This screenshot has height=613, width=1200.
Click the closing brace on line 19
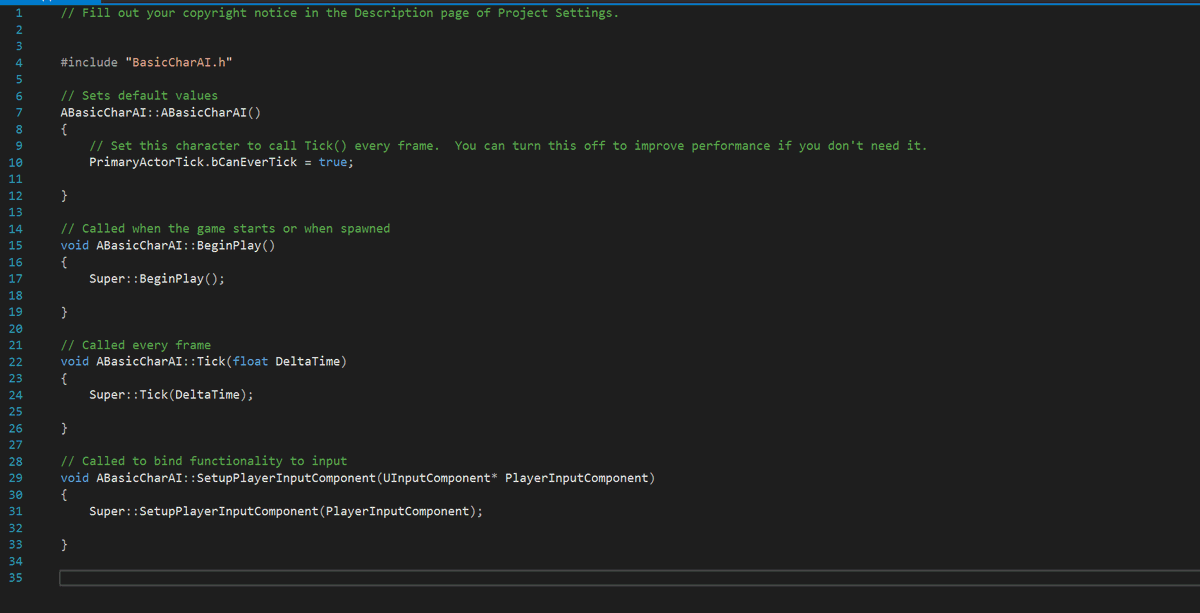pyautogui.click(x=64, y=312)
